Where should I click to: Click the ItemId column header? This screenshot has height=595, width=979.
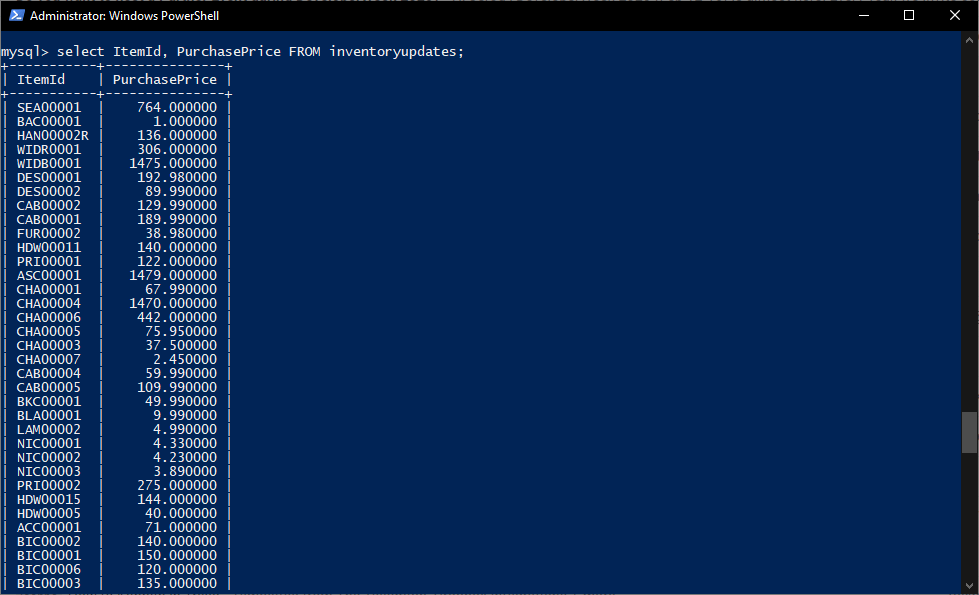41,79
